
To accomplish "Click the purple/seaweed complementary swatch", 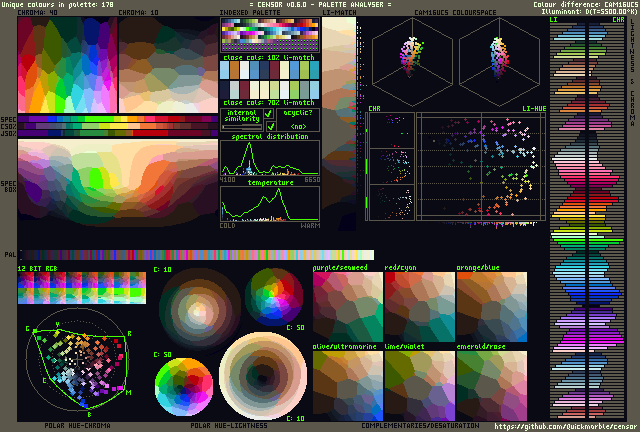I will [347, 306].
